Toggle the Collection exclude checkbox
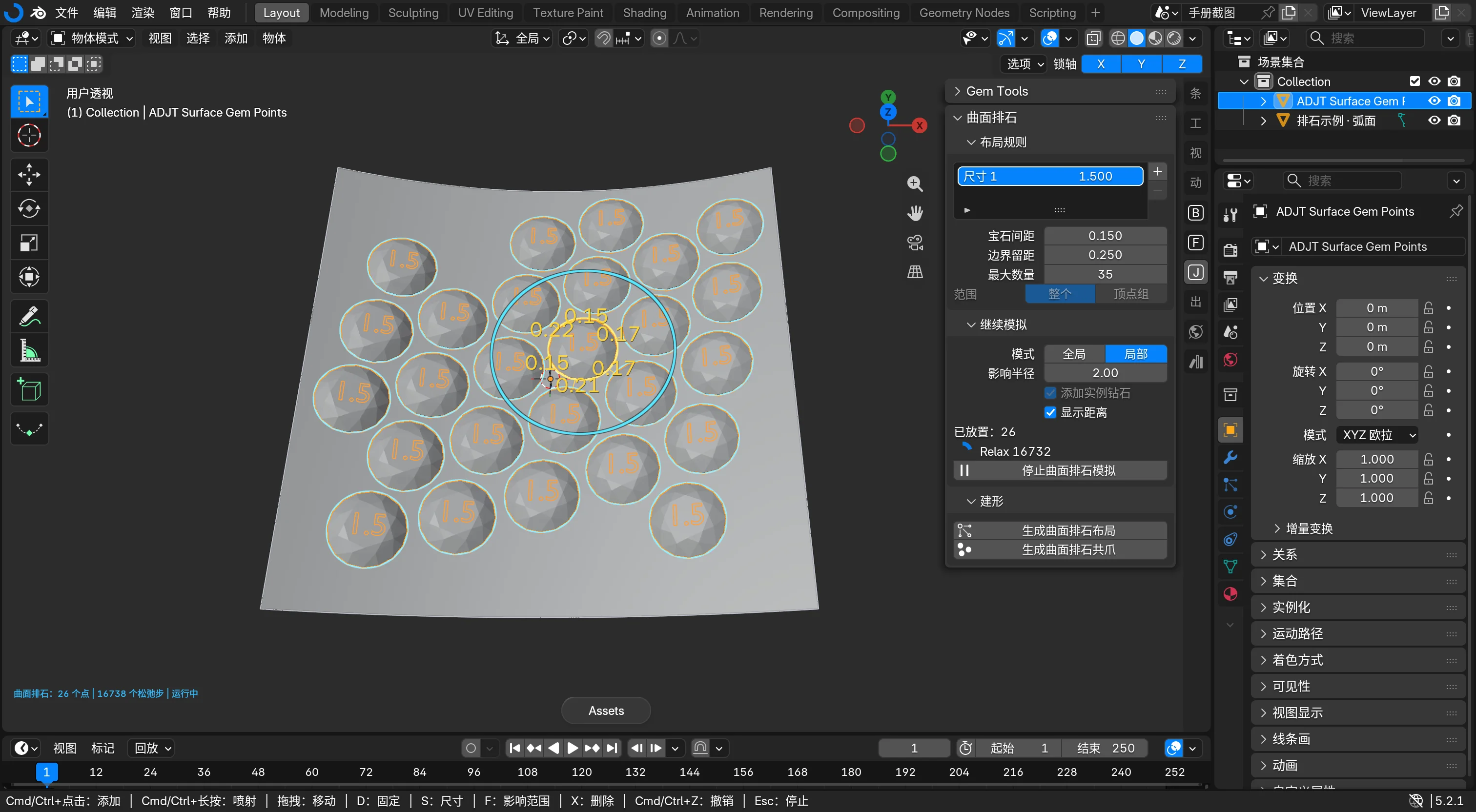 [1414, 81]
